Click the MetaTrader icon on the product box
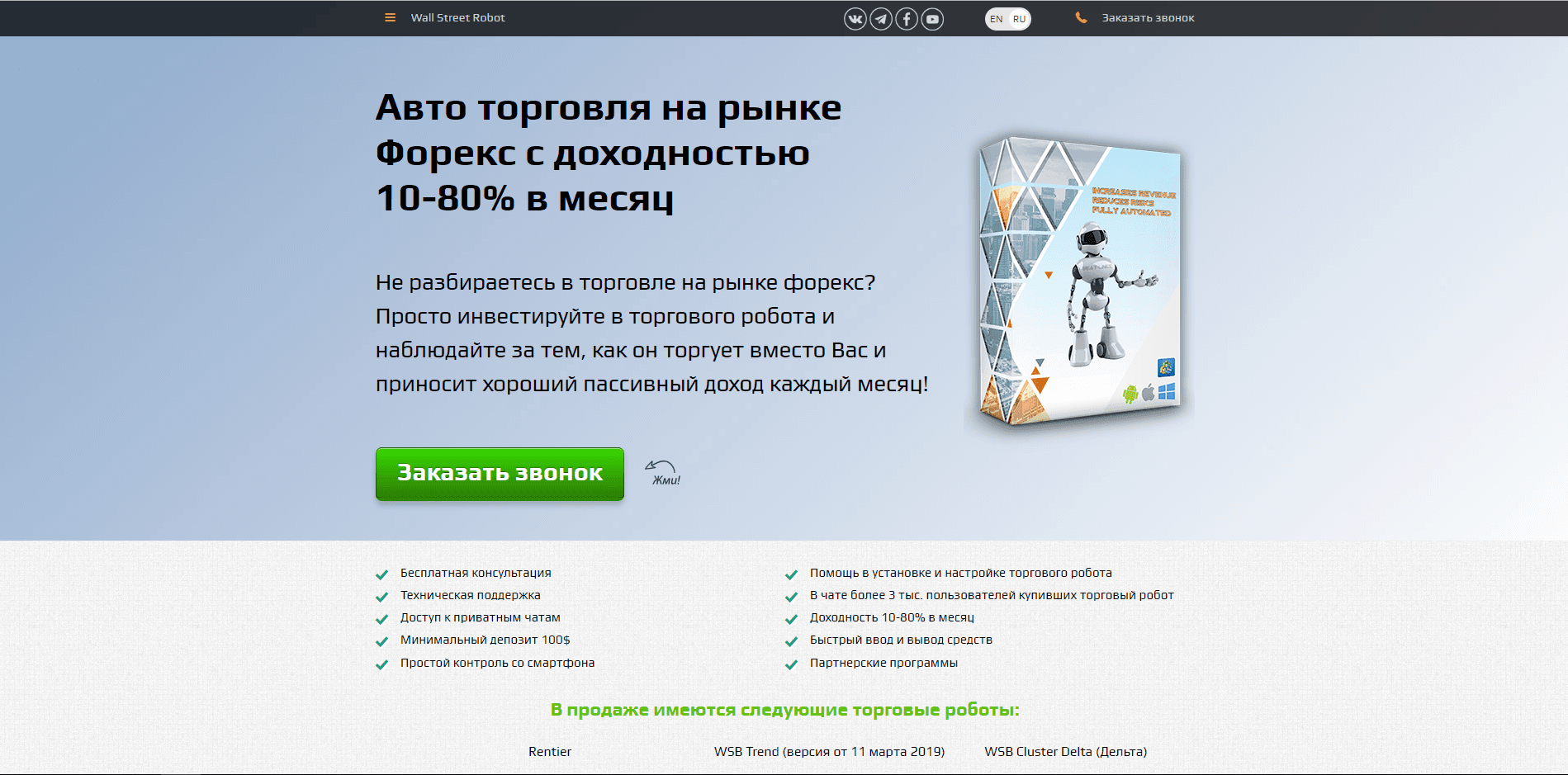Image resolution: width=1568 pixels, height=775 pixels. click(x=1167, y=366)
